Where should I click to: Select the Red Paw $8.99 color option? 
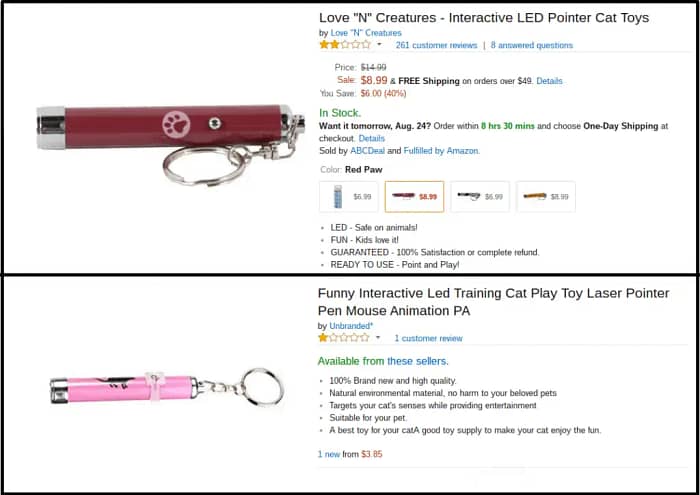(x=414, y=197)
